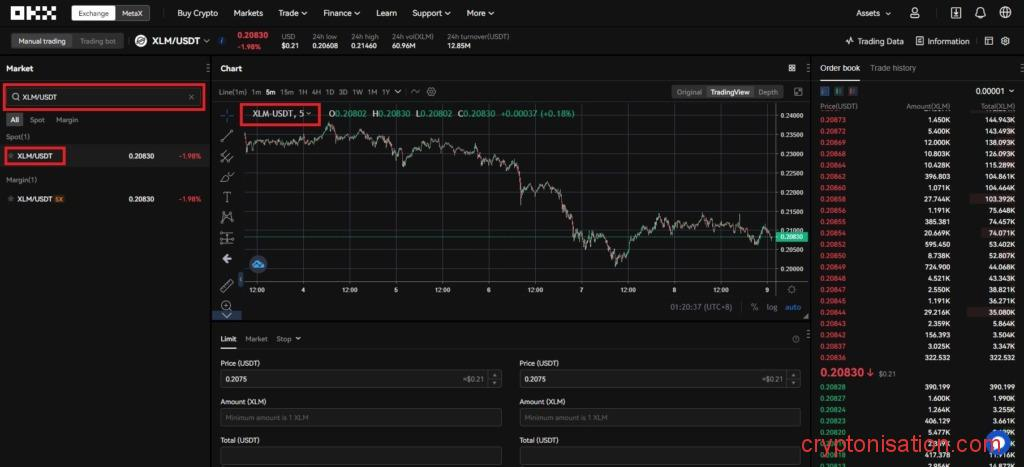Open the notifications bell icon
This screenshot has height=467, width=1024.
point(980,13)
